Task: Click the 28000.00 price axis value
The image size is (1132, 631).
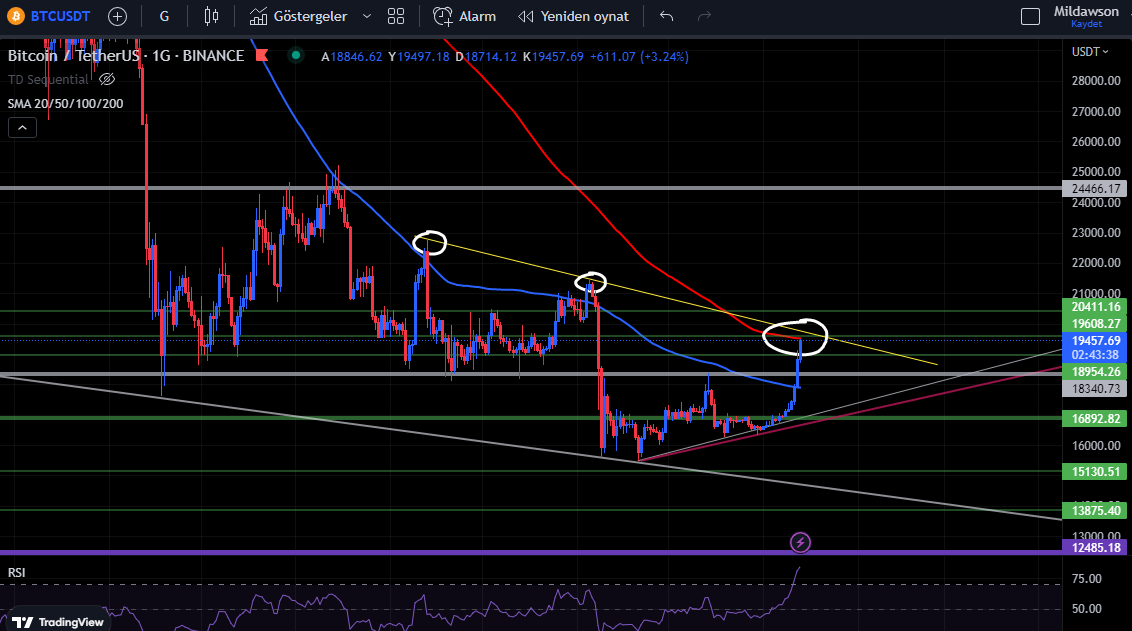Action: point(1096,81)
